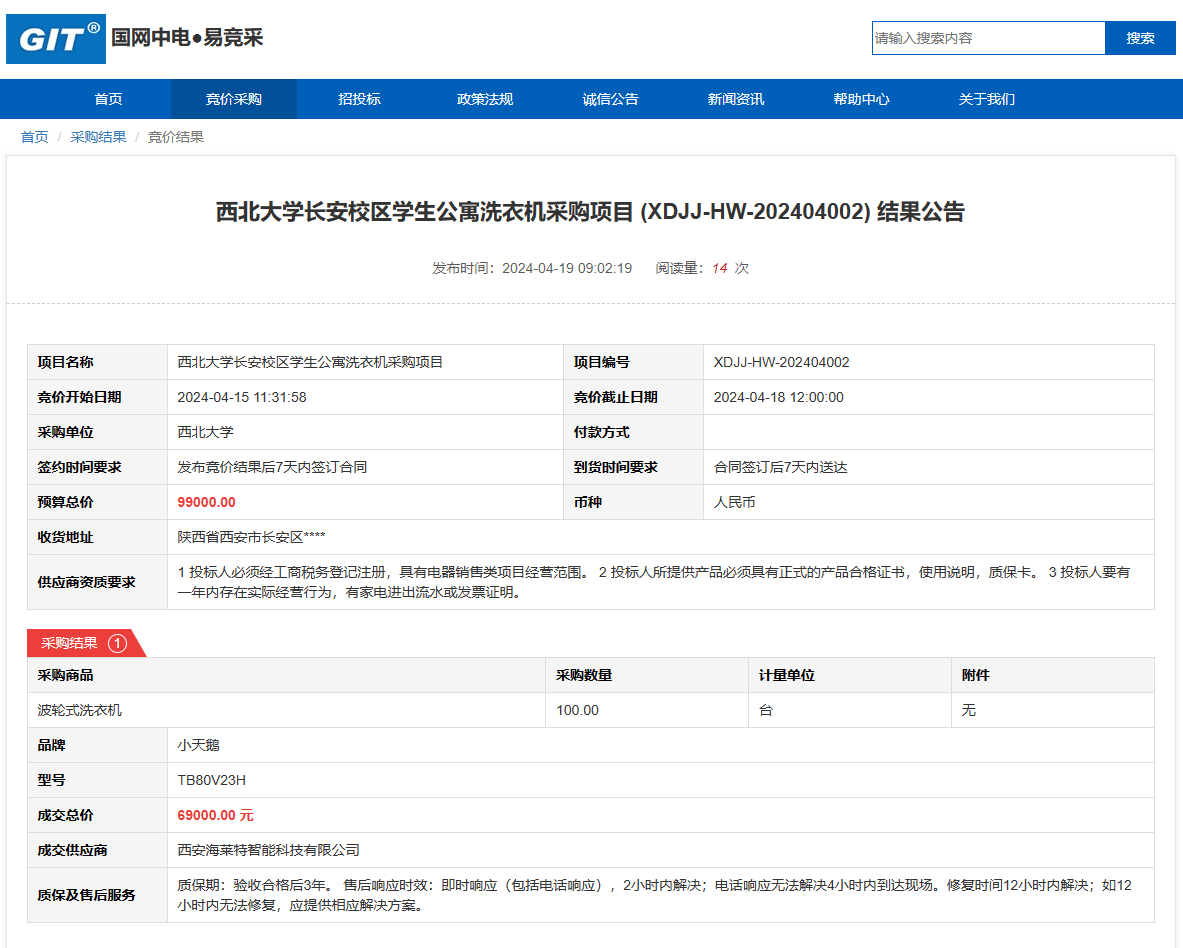
Task: Click the 首页 breadcrumb link
Action: (35, 137)
